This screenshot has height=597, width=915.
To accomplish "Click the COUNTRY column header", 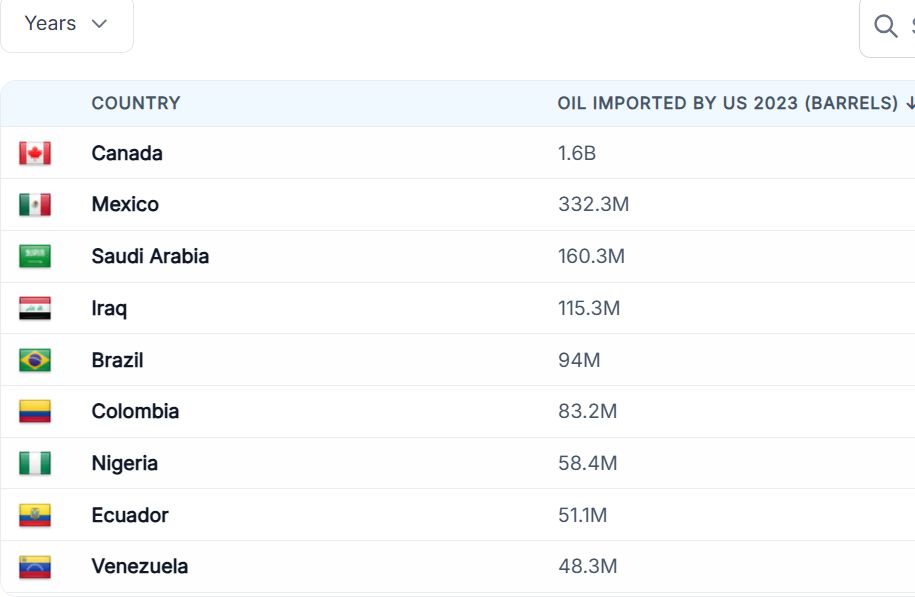I will [x=136, y=103].
